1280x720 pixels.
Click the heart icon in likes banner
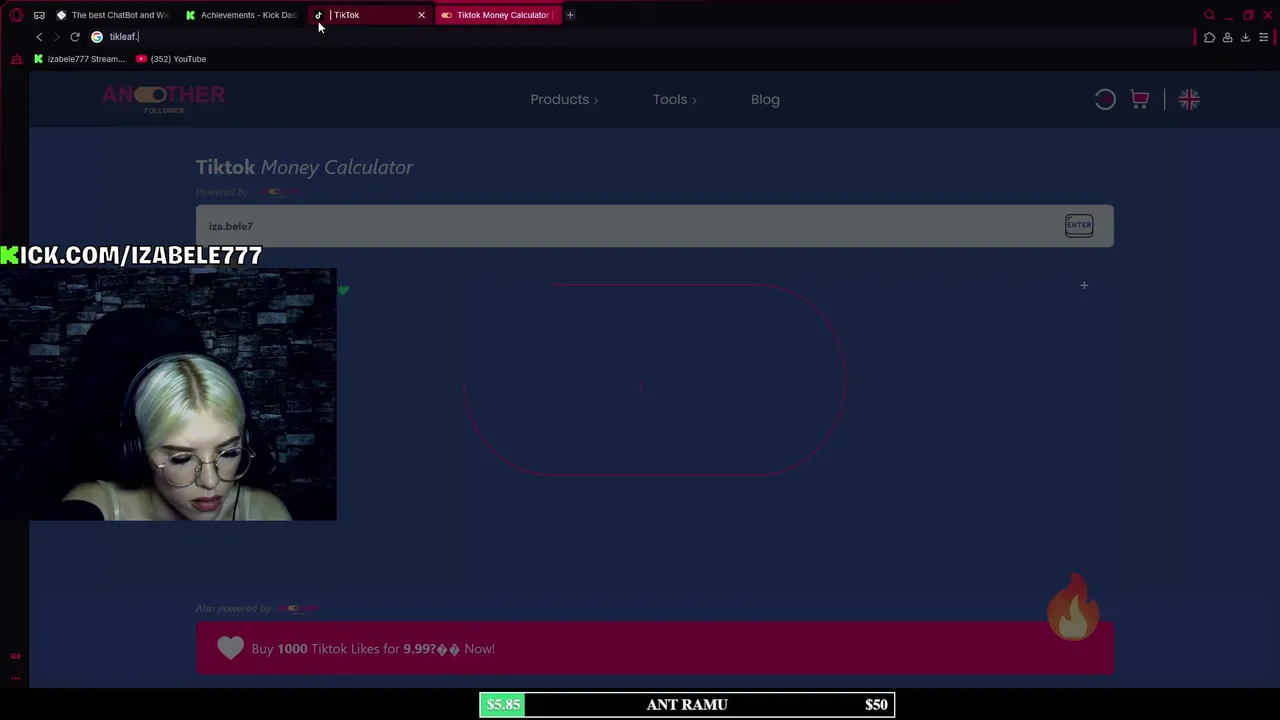tap(231, 648)
